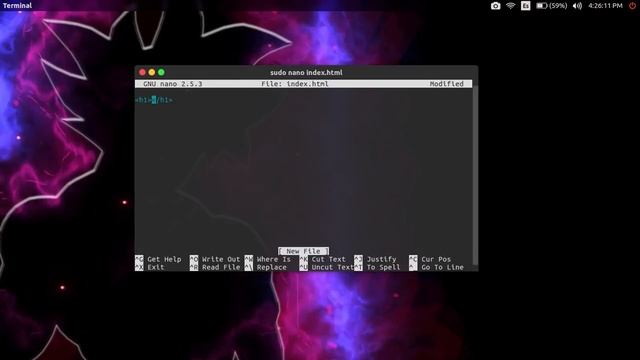640x360 pixels.
Task: Click the Terminal application title in top bar
Action: coord(17,5)
